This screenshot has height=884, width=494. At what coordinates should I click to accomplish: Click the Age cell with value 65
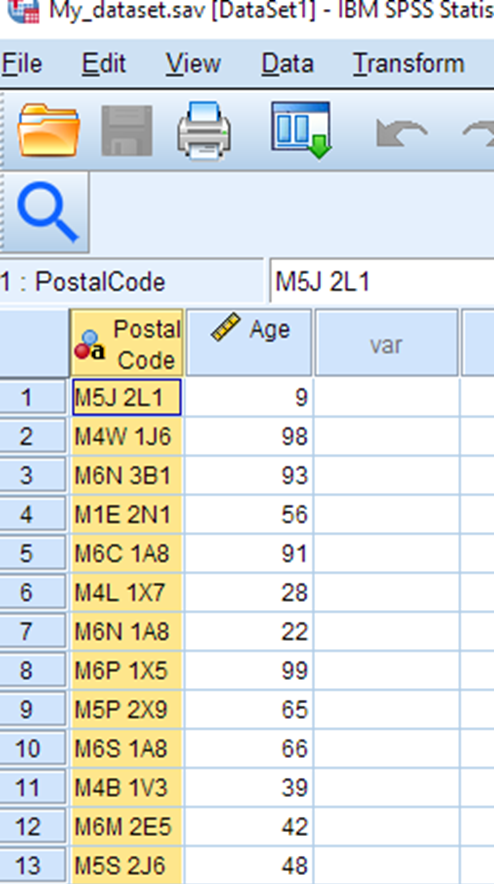tap(249, 709)
